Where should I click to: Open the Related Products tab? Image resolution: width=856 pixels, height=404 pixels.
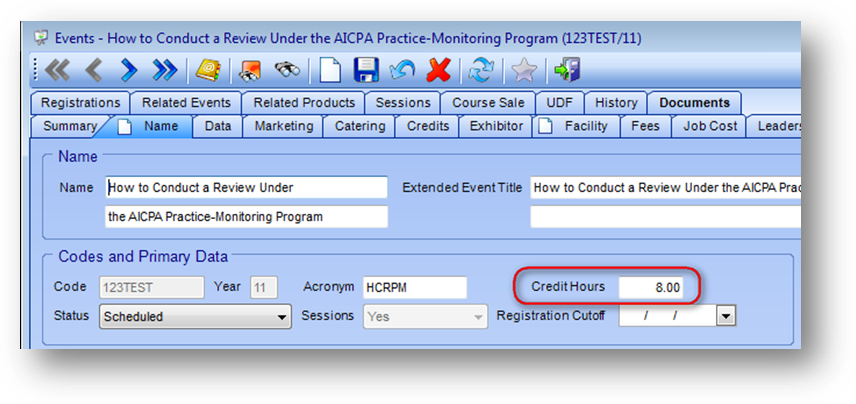304,103
